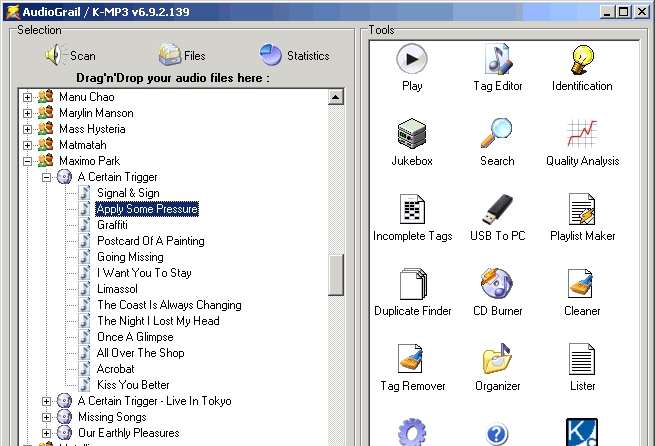Viewport: 655px width, 446px height.
Task: Open the Statistics pie chart button
Action: [x=294, y=55]
